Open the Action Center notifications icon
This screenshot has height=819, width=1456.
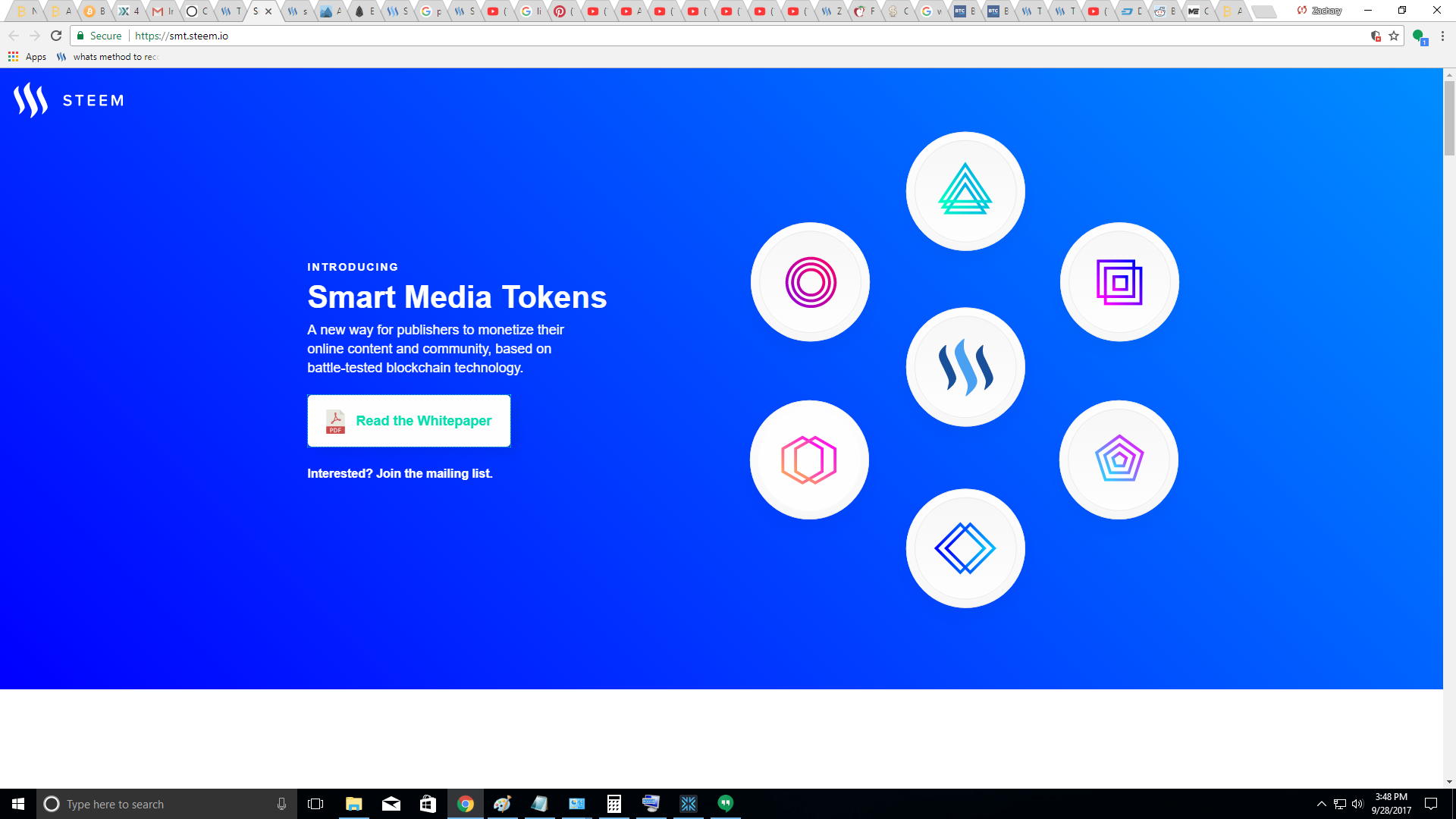1431,804
